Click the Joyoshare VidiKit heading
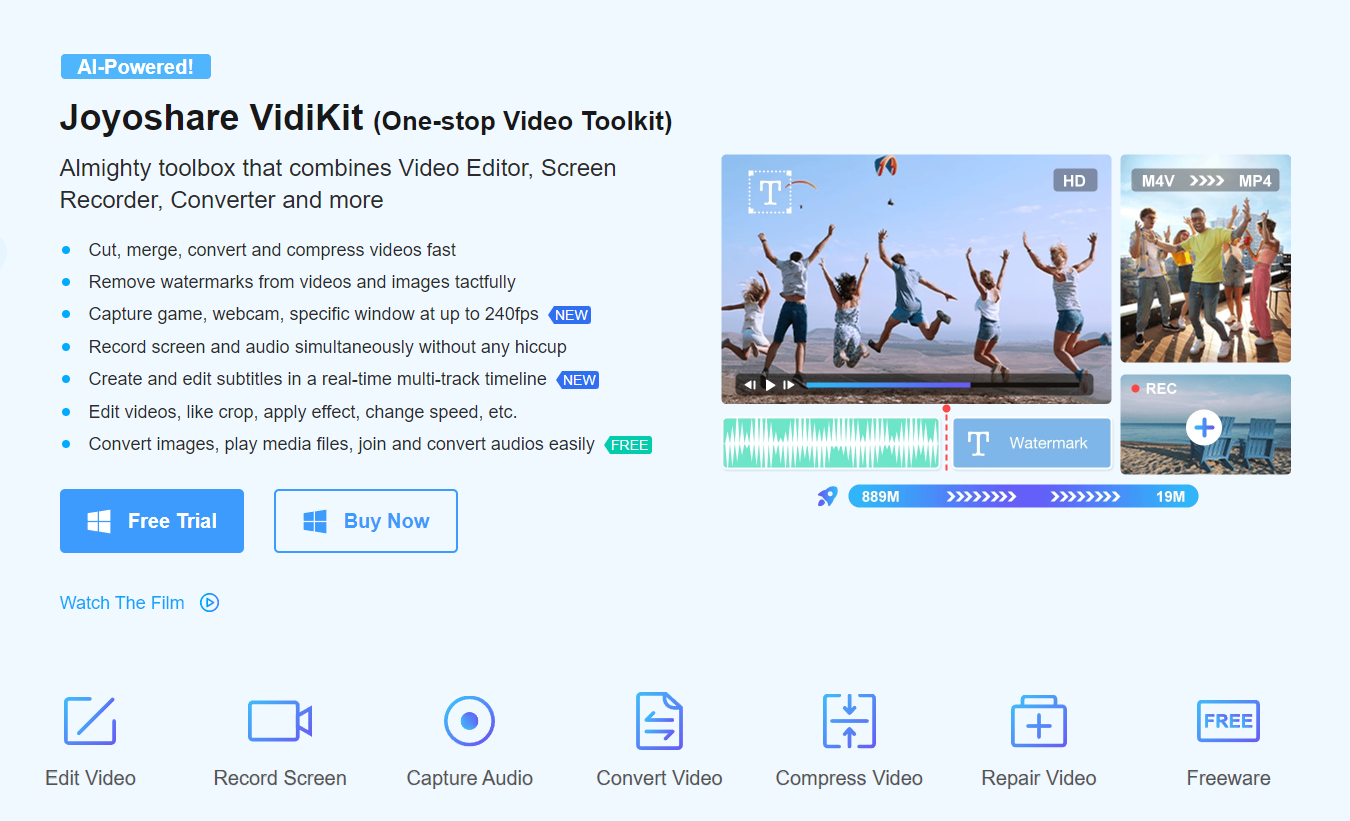The image size is (1350, 821). point(366,118)
